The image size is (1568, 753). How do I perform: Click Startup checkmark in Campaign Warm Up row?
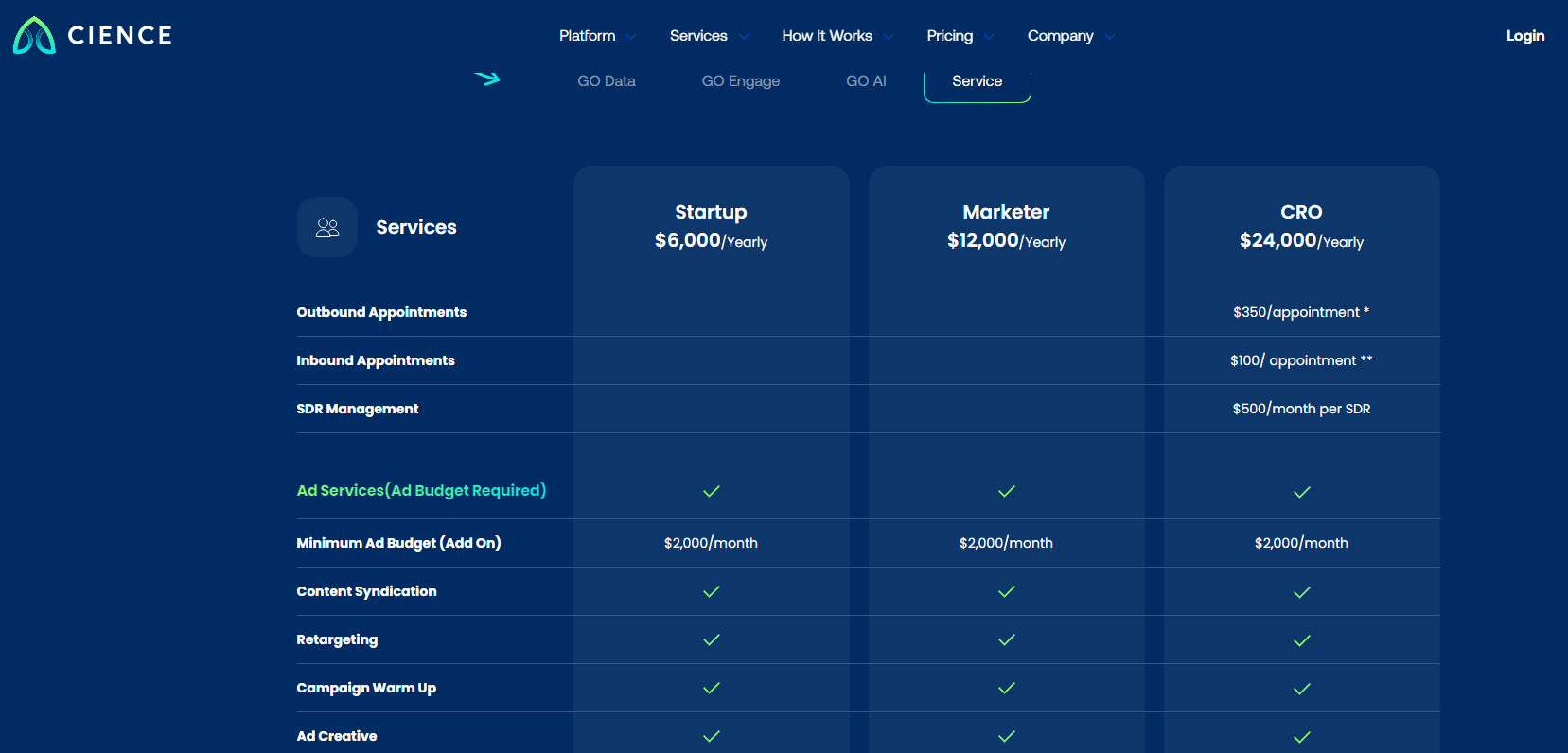coord(712,688)
